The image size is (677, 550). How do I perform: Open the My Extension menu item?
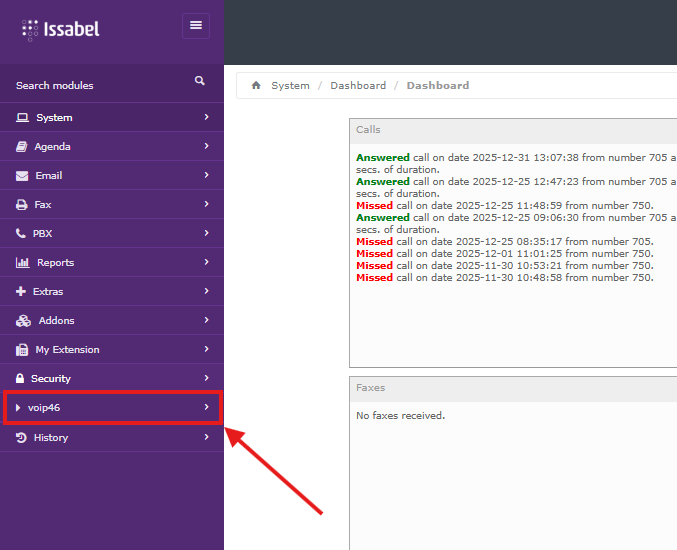pyautogui.click(x=112, y=349)
